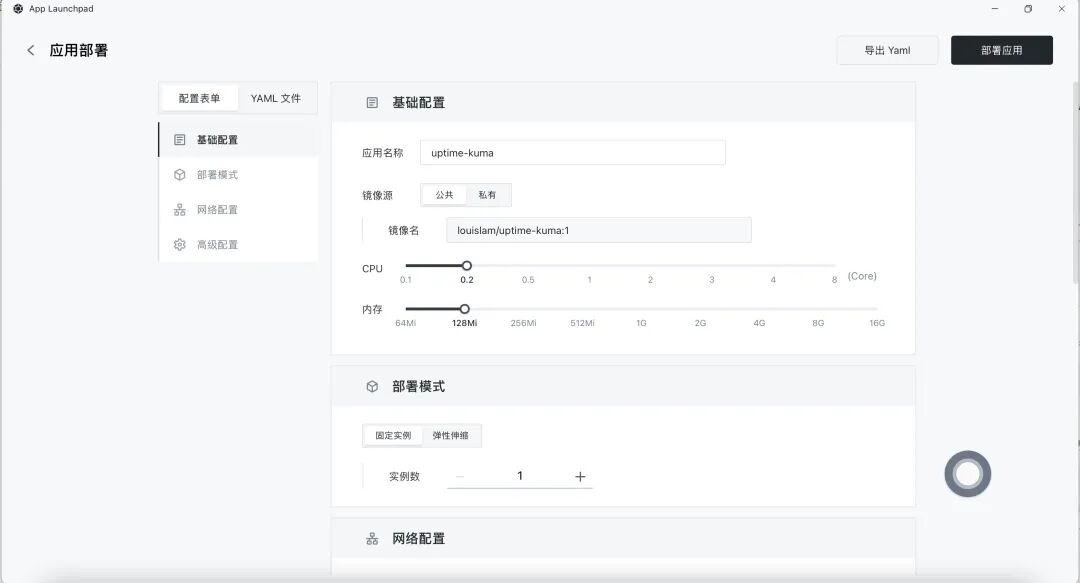This screenshot has height=583, width=1080.
Task: Click the 部署应用 button
Action: pyautogui.click(x=1001, y=50)
